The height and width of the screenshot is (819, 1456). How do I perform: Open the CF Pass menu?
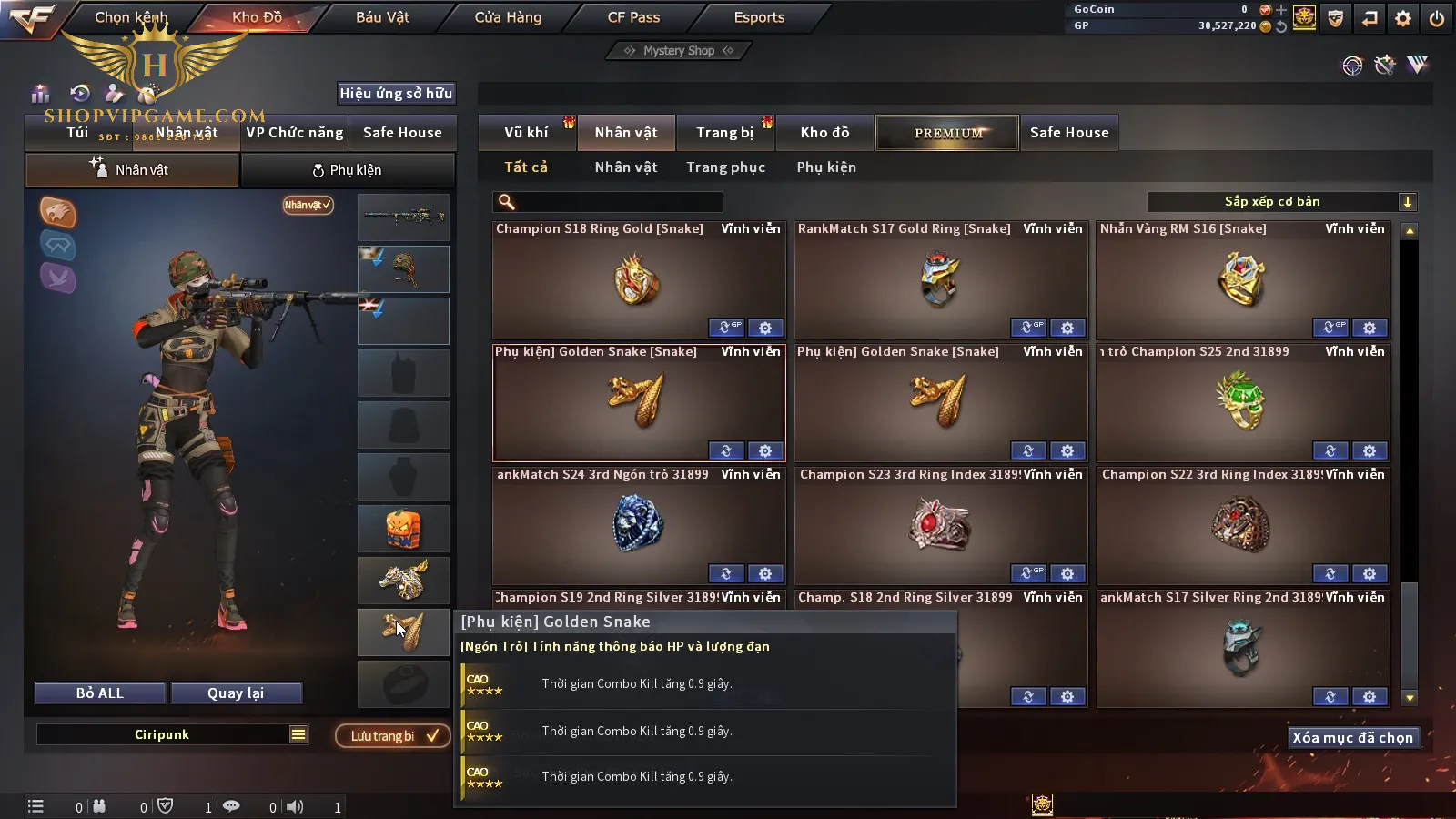click(x=633, y=17)
